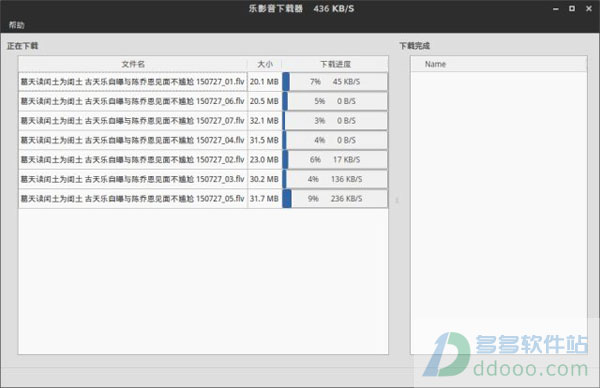Click the pane splitter handle between lists
This screenshot has height=388, width=600.
[x=397, y=200]
